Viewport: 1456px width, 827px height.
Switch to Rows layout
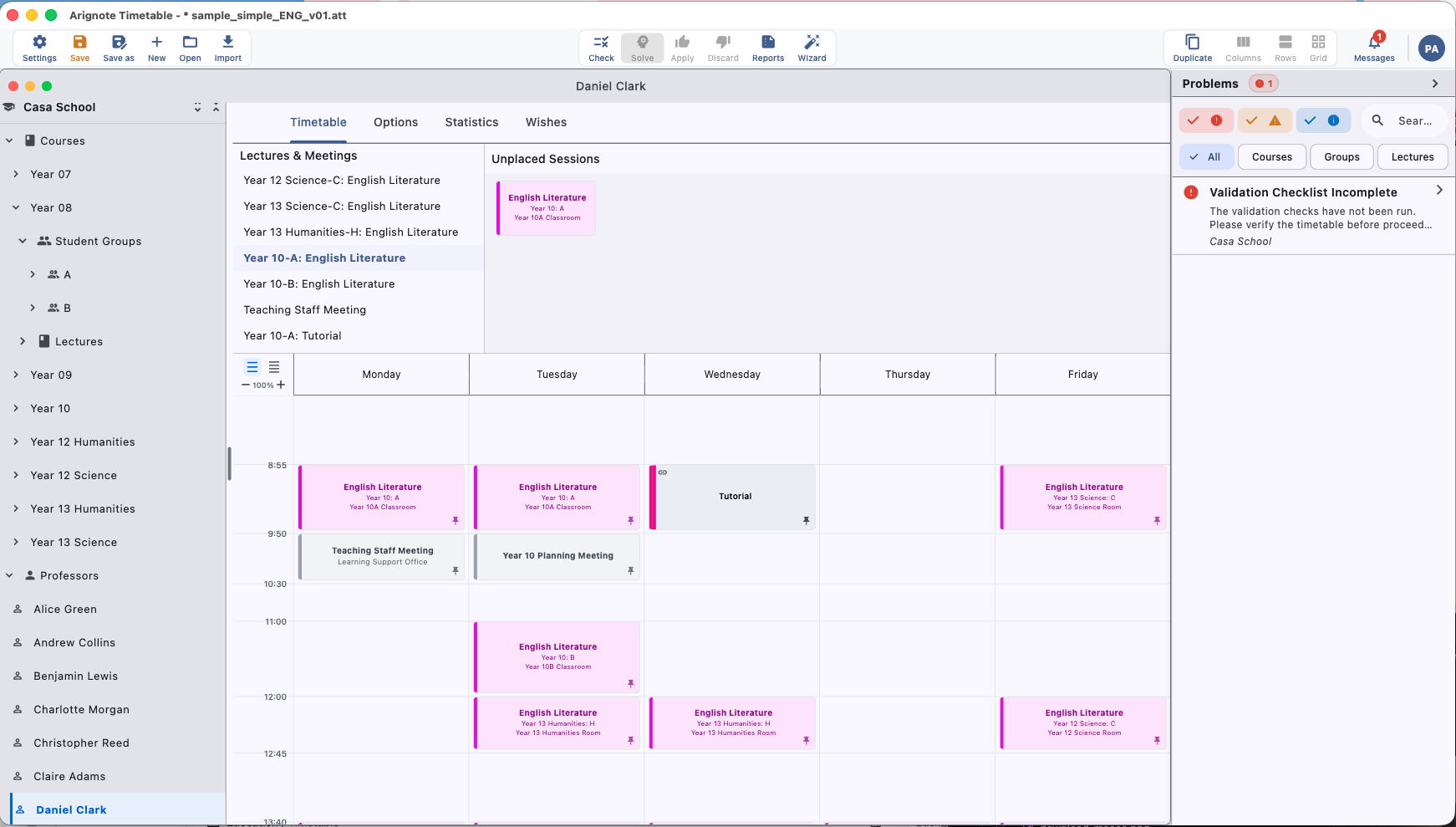coord(1285,48)
